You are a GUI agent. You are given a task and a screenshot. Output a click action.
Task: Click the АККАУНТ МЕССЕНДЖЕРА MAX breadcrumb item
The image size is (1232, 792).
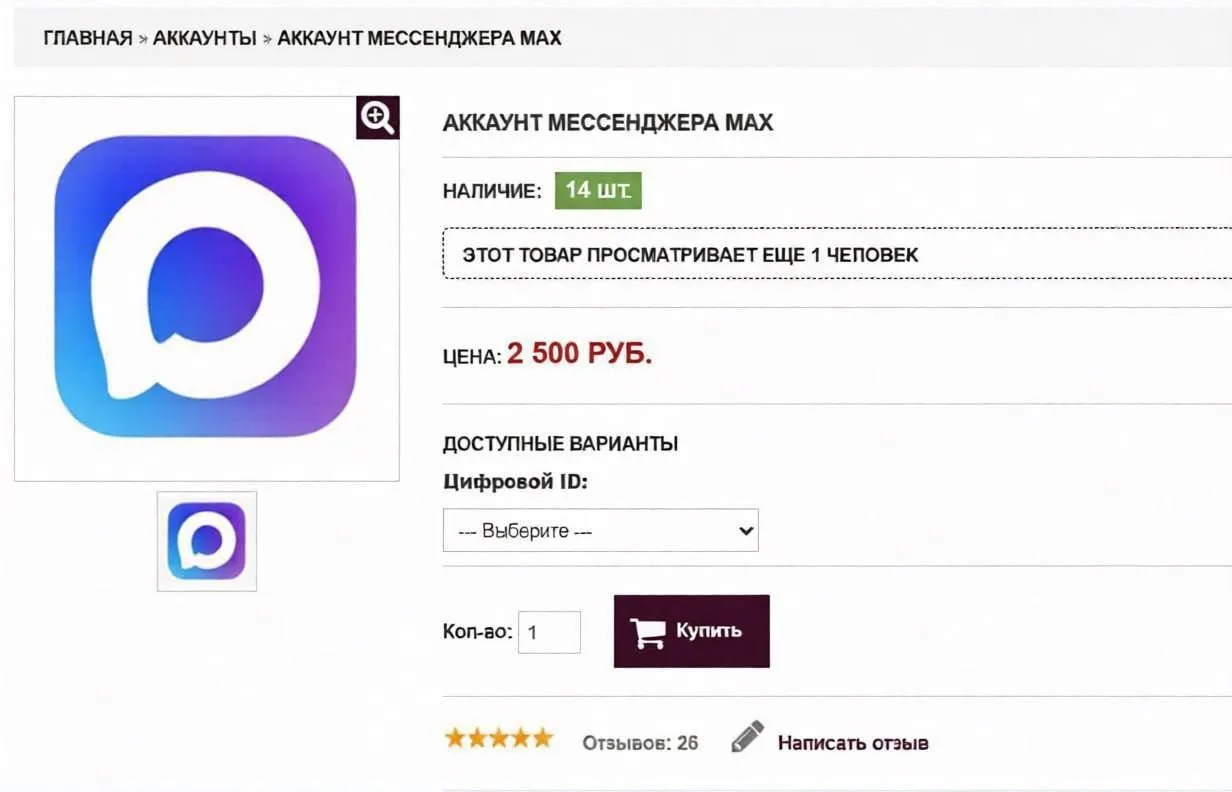pyautogui.click(x=419, y=39)
